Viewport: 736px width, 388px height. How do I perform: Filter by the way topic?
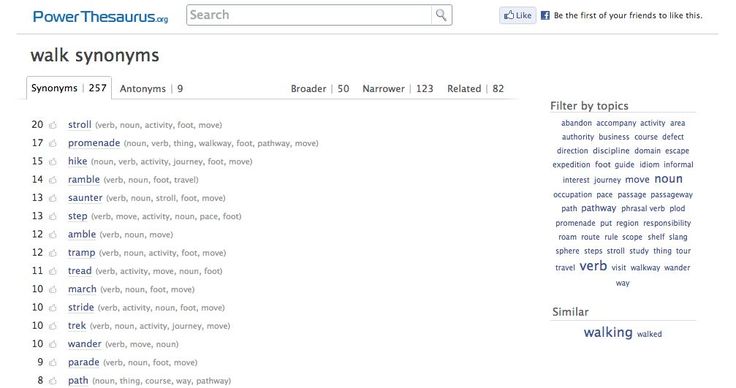(623, 283)
